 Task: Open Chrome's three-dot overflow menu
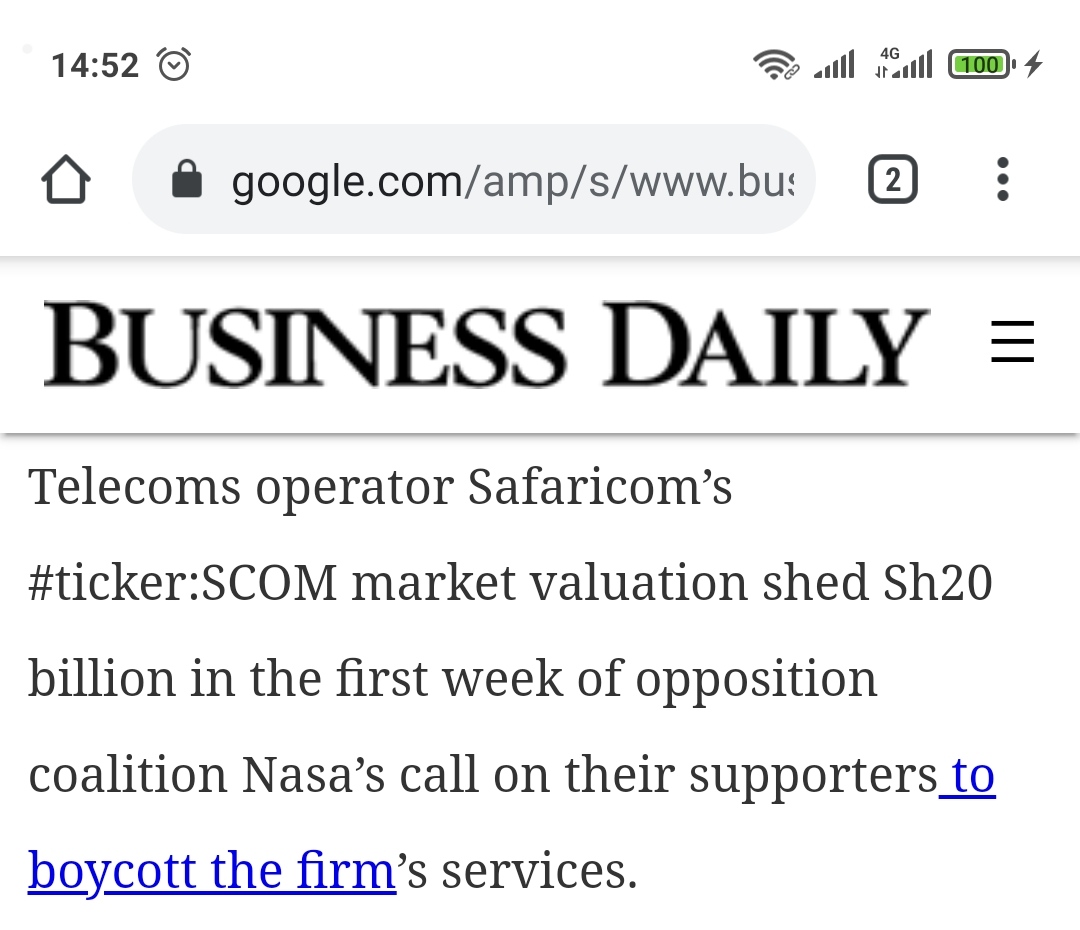click(x=1003, y=180)
